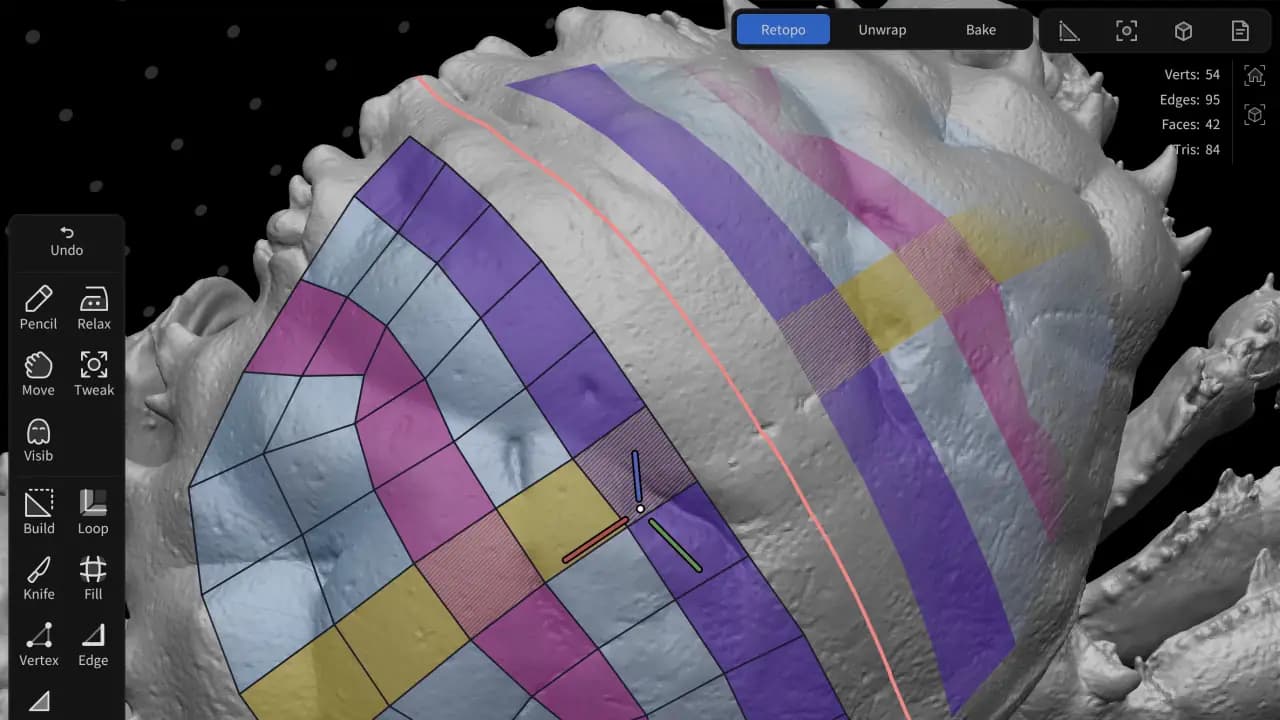This screenshot has width=1280, height=720.
Task: Click the 'Edges: 95' statistic
Action: click(1190, 100)
